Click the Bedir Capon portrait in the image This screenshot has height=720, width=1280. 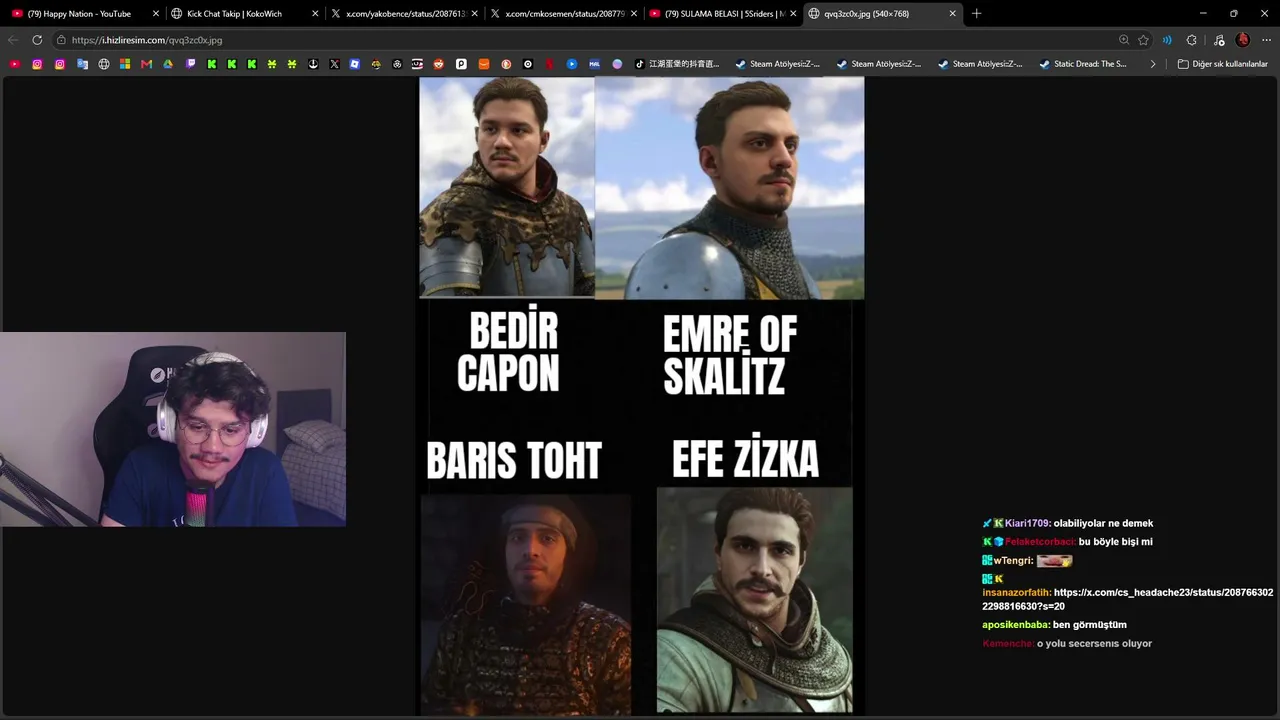pos(507,187)
